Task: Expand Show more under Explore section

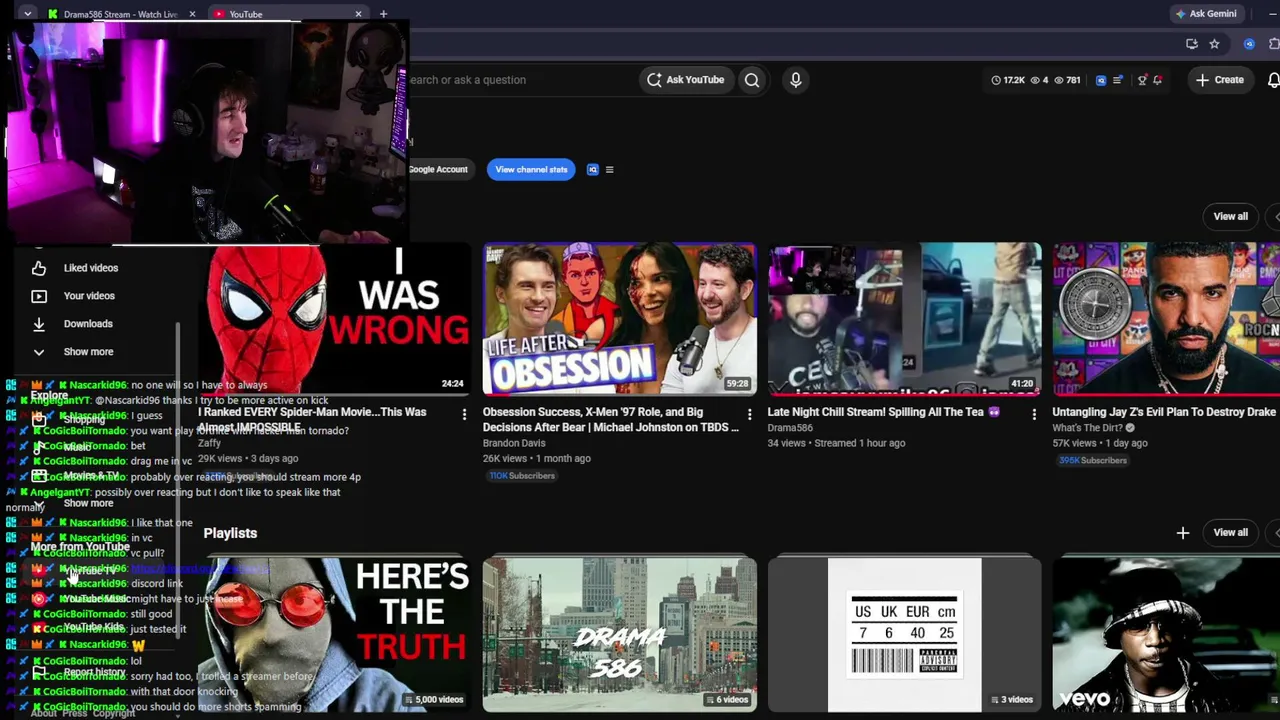Action: pyautogui.click(x=88, y=503)
